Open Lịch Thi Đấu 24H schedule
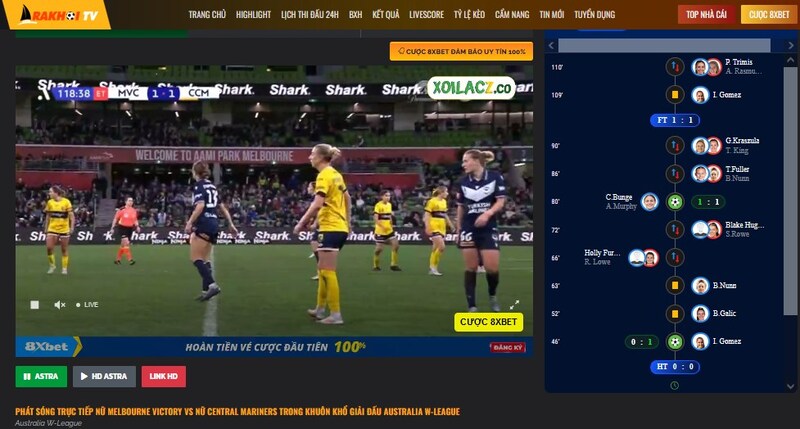Screen dimensions: 800x429 click(310, 15)
